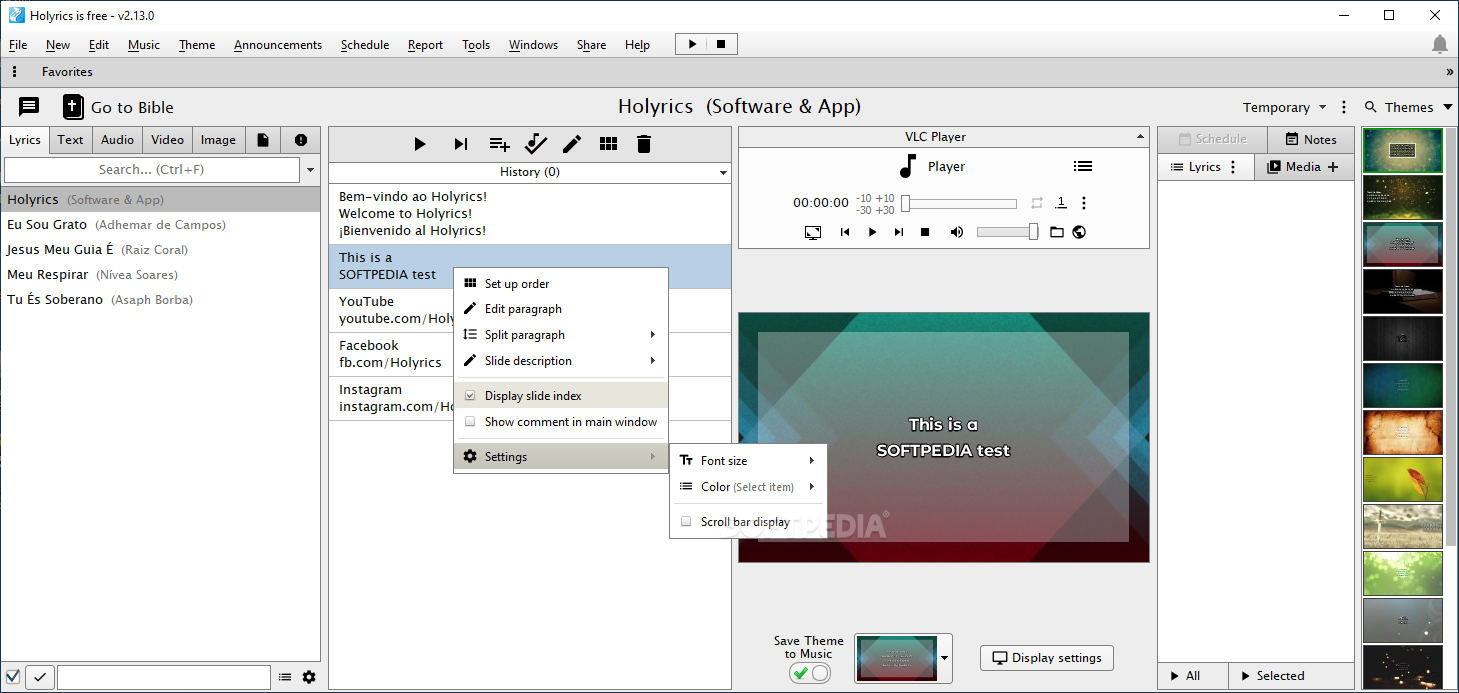Viewport: 1459px width, 693px height.
Task: Expand the History (0) dropdown
Action: click(724, 173)
